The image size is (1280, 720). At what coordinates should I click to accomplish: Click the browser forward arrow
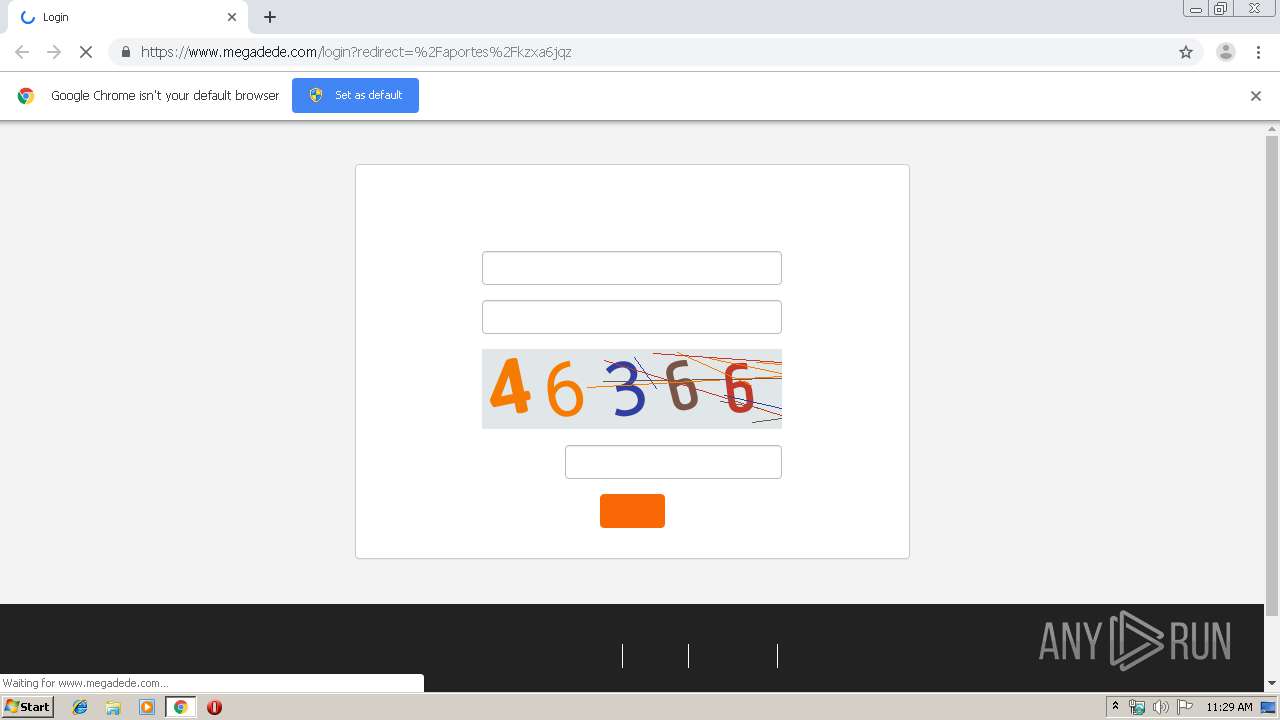54,52
